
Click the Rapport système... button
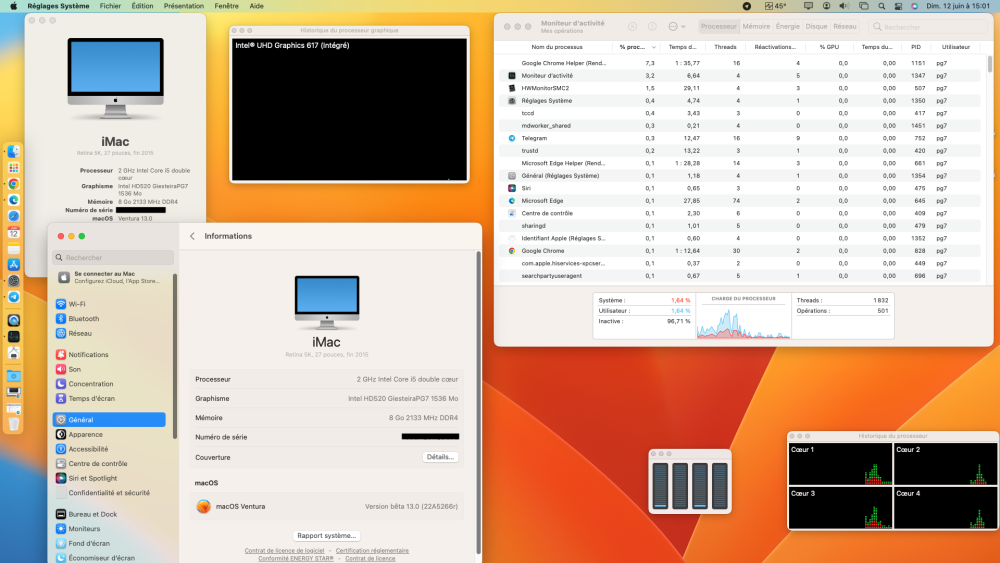click(327, 536)
